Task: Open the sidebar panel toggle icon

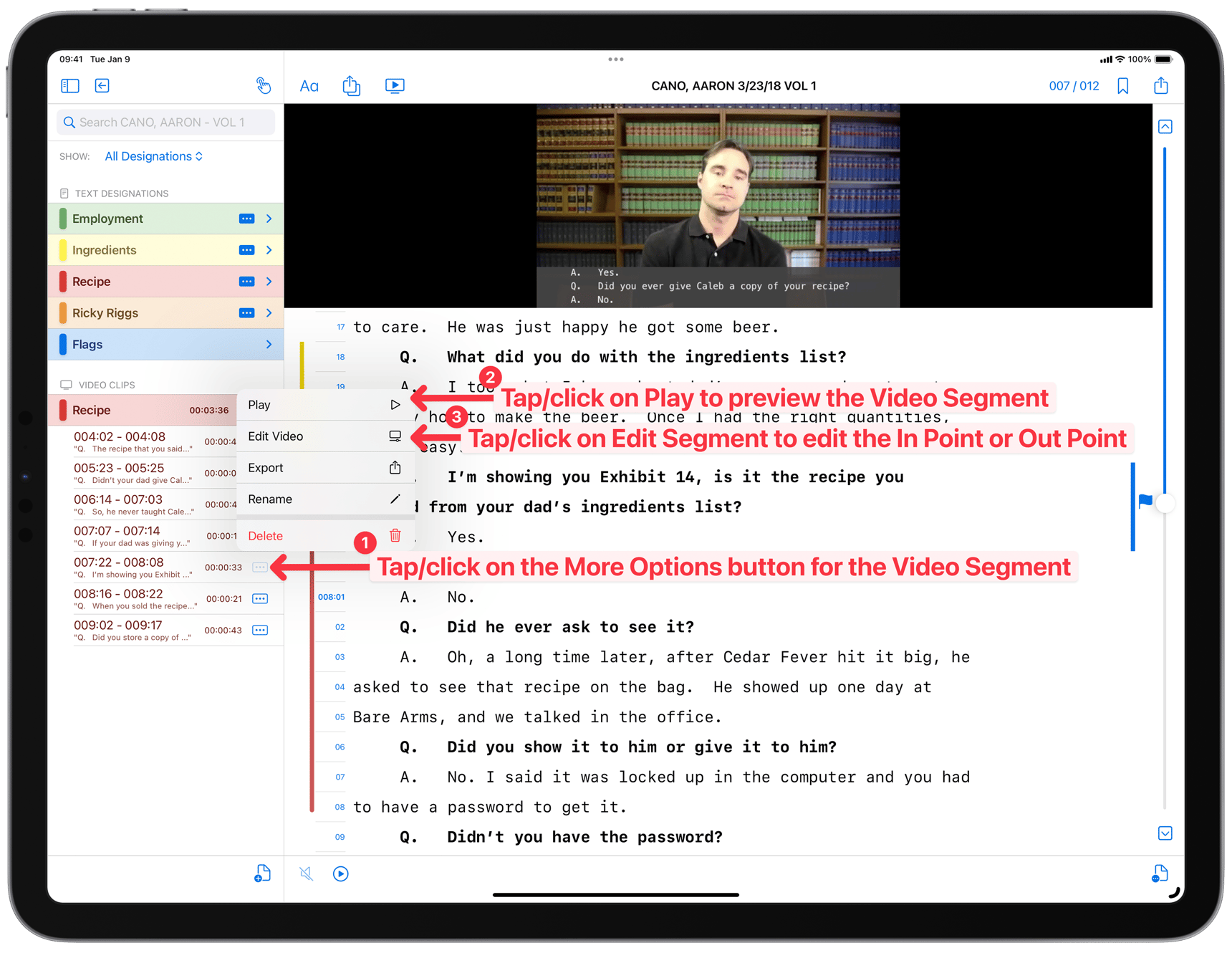Action: click(69, 85)
